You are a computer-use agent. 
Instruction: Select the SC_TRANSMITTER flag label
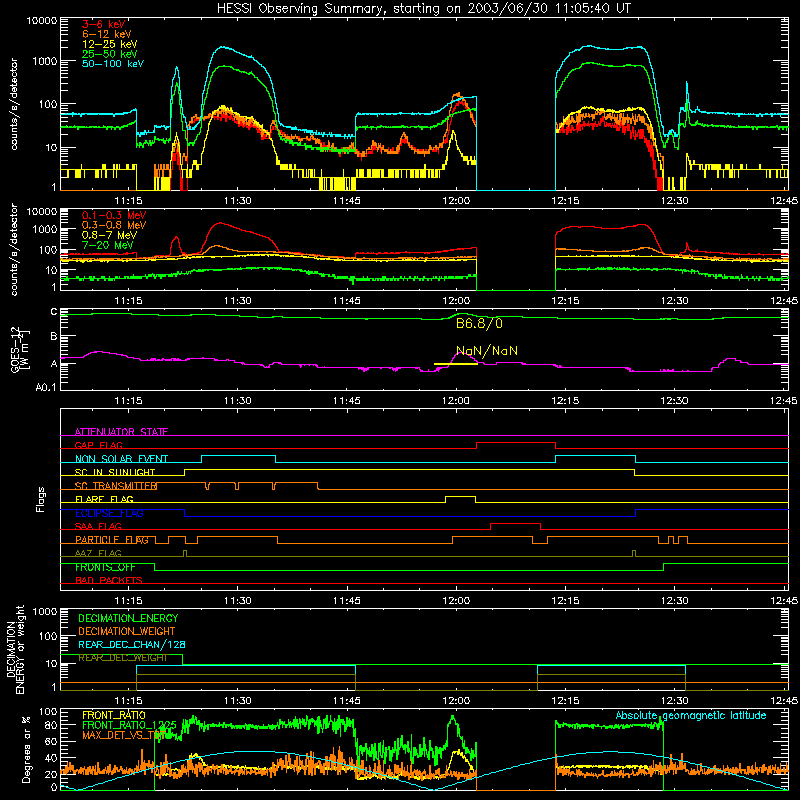tap(116, 486)
